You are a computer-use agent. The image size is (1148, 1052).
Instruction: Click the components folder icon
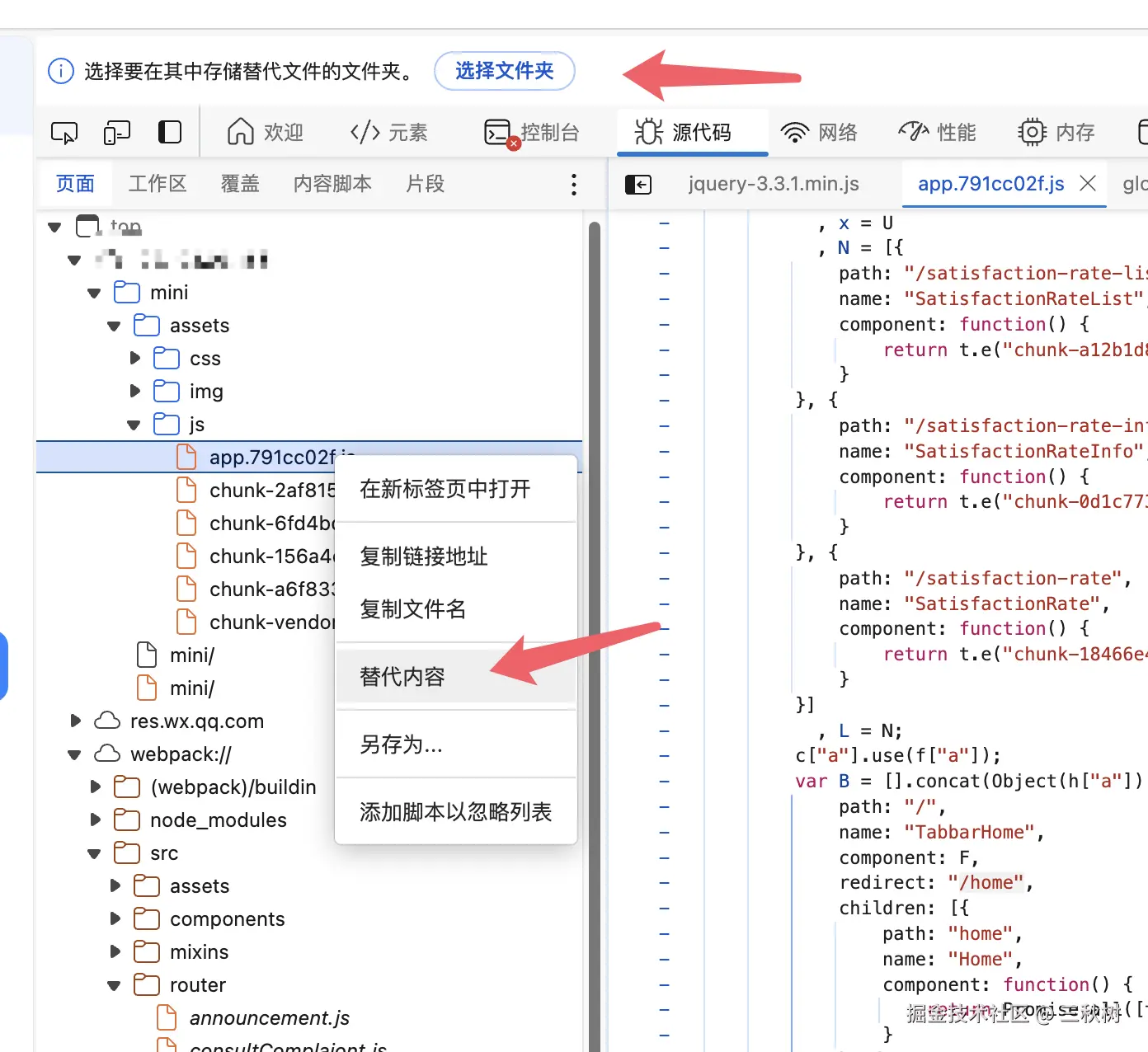(x=147, y=918)
